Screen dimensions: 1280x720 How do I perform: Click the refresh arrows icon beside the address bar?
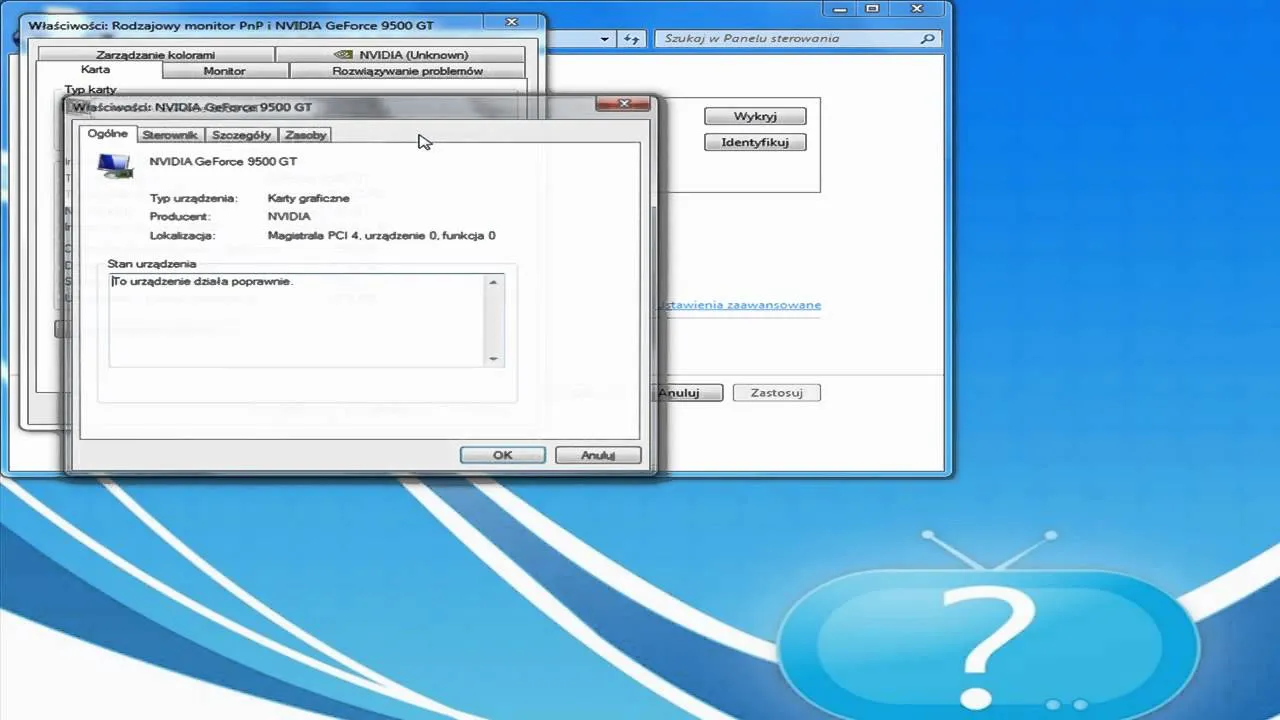pos(631,39)
